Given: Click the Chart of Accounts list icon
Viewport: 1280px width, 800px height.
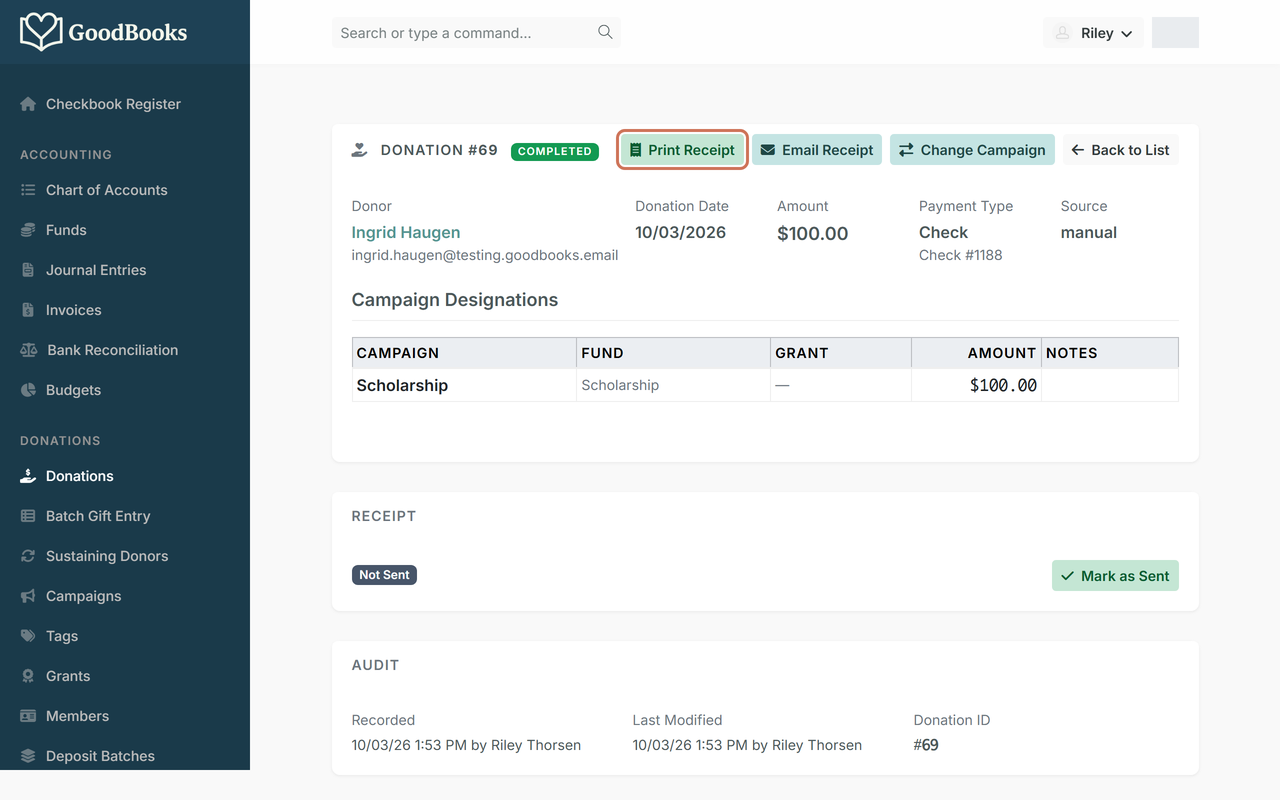Looking at the screenshot, I should click(x=28, y=190).
